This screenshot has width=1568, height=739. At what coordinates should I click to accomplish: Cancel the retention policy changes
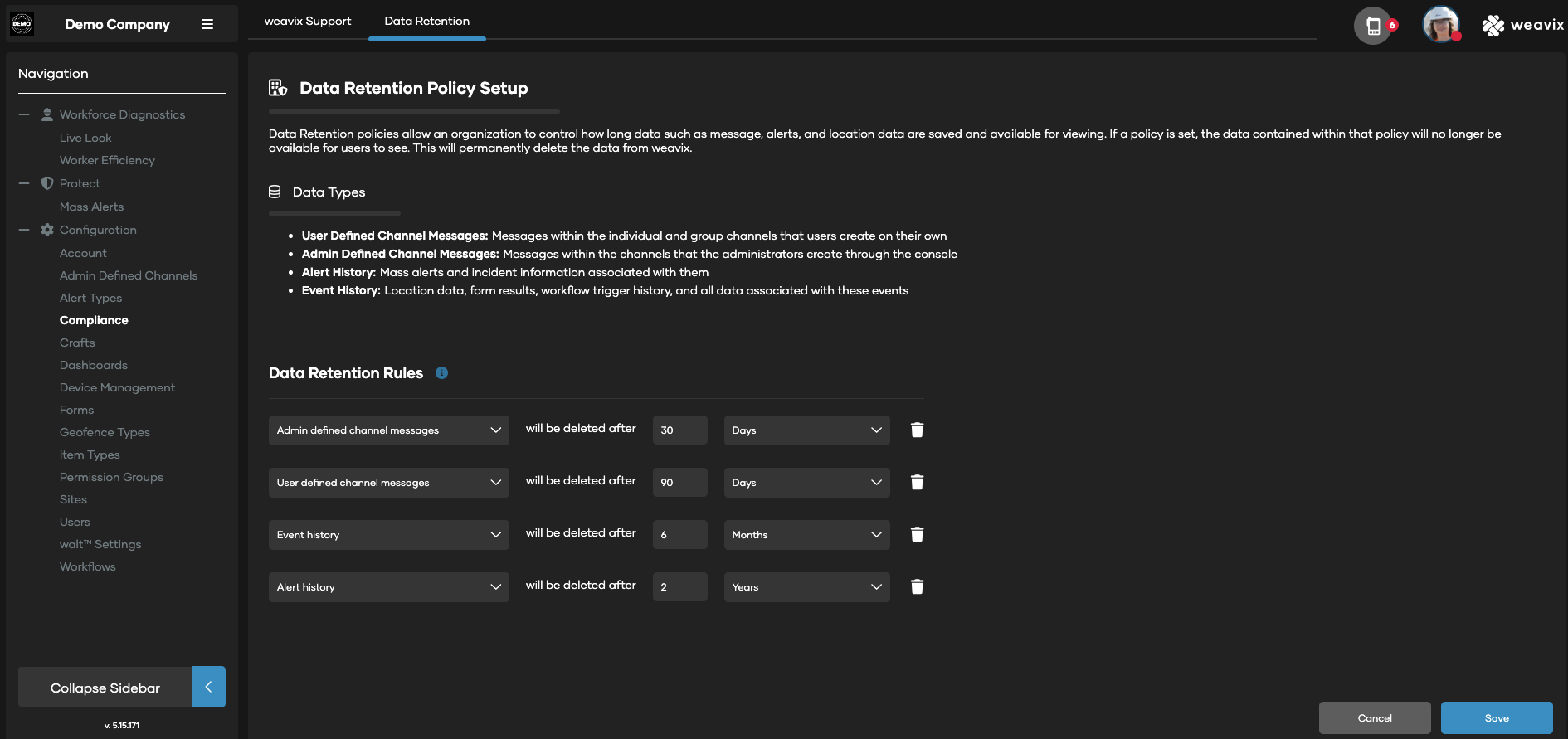pyautogui.click(x=1374, y=718)
